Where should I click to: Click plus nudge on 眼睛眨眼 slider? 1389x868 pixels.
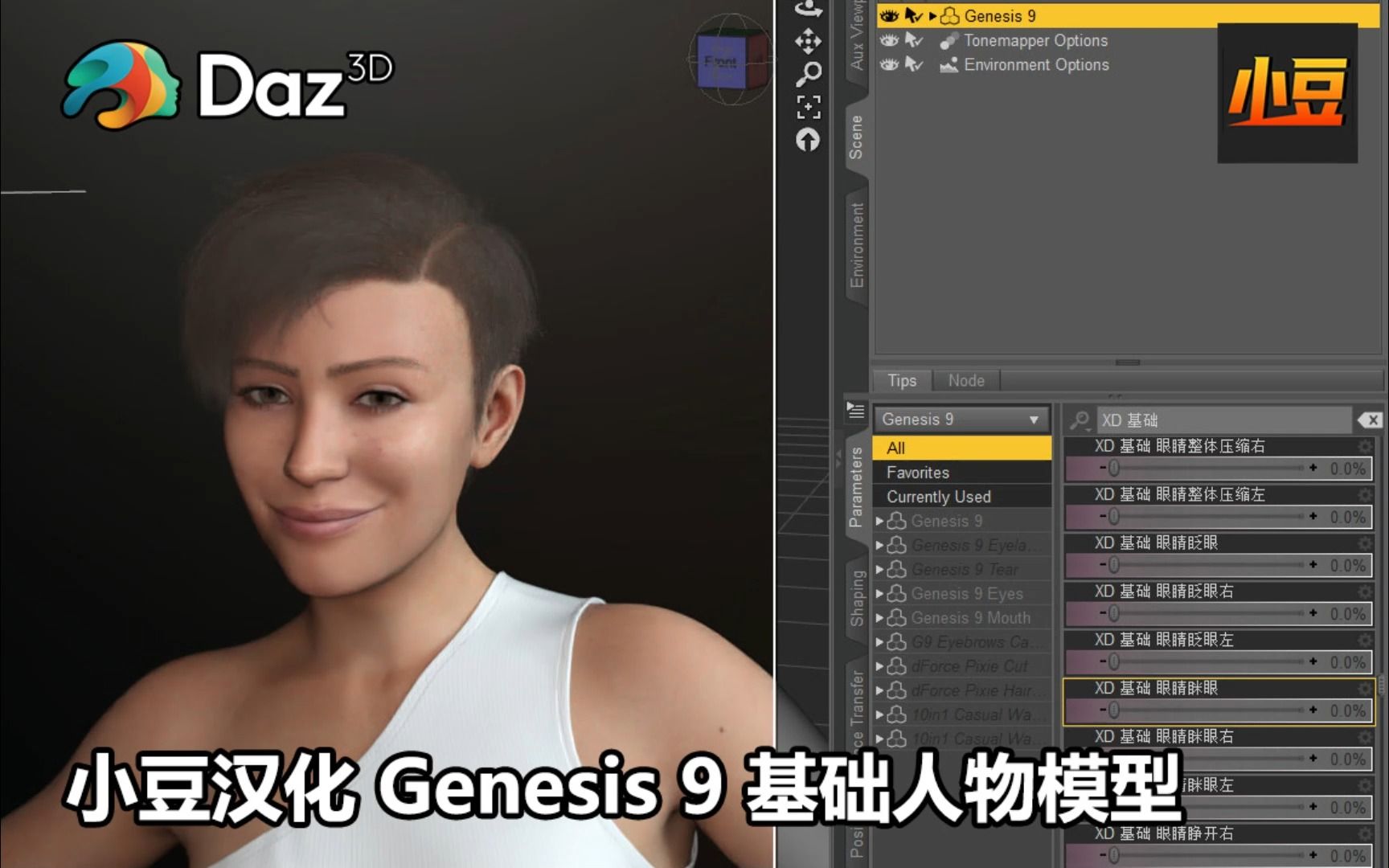click(1313, 565)
